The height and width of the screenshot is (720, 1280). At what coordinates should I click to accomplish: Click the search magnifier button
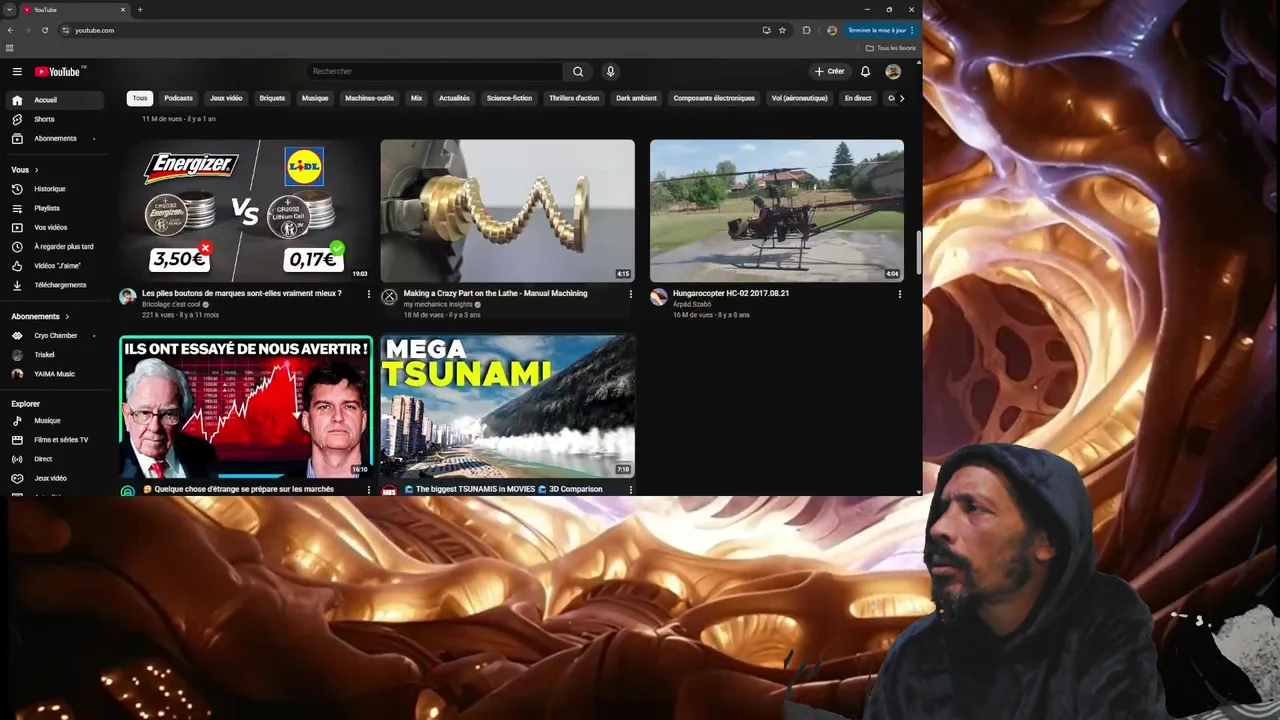pyautogui.click(x=578, y=71)
